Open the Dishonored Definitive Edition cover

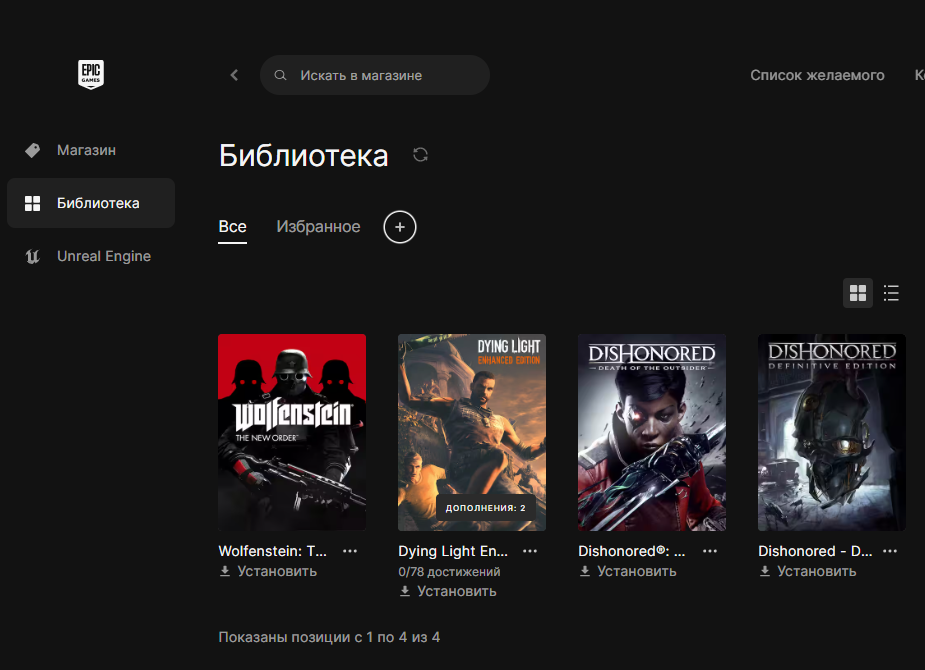point(832,432)
